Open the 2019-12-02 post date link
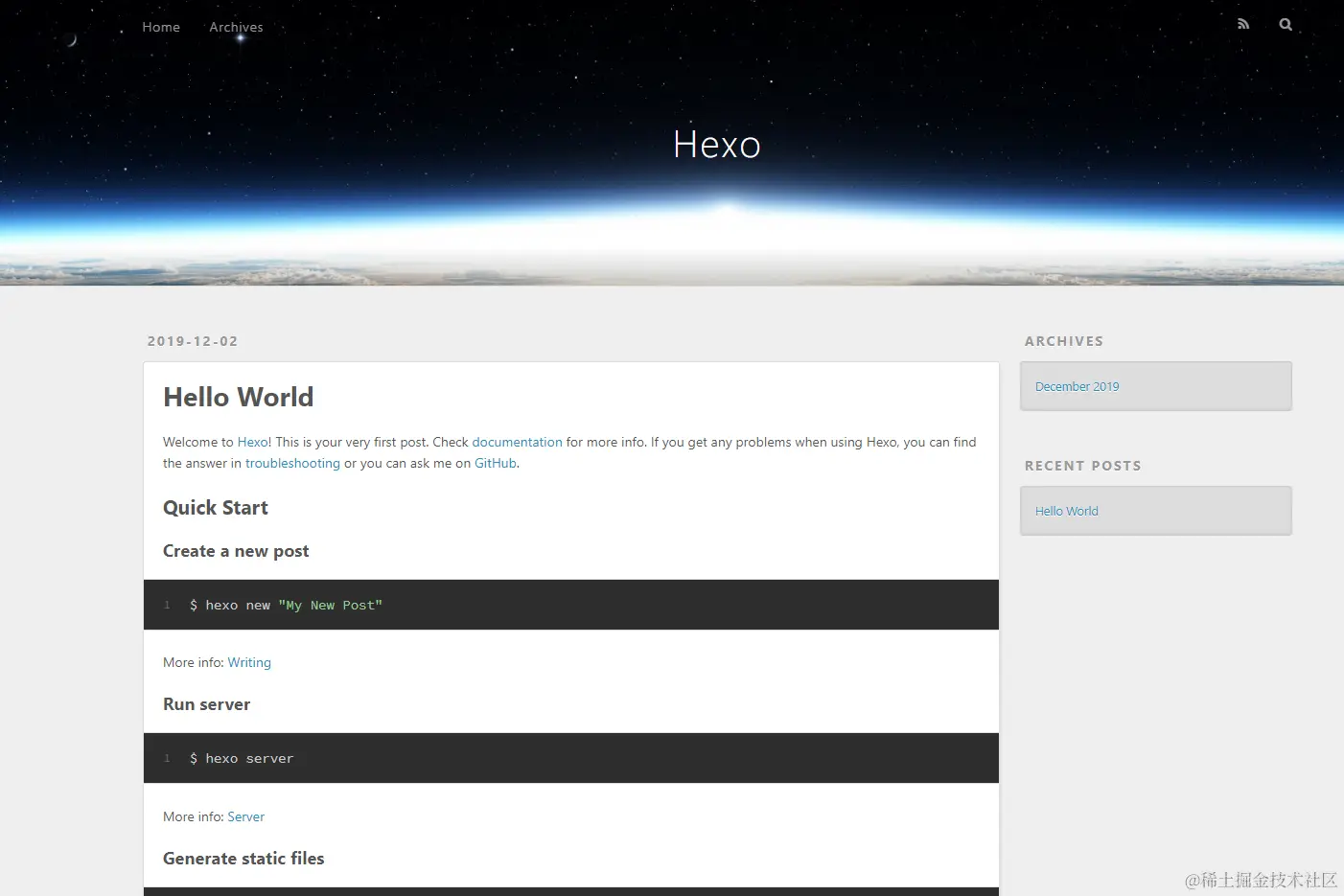This screenshot has height=896, width=1344. tap(193, 341)
